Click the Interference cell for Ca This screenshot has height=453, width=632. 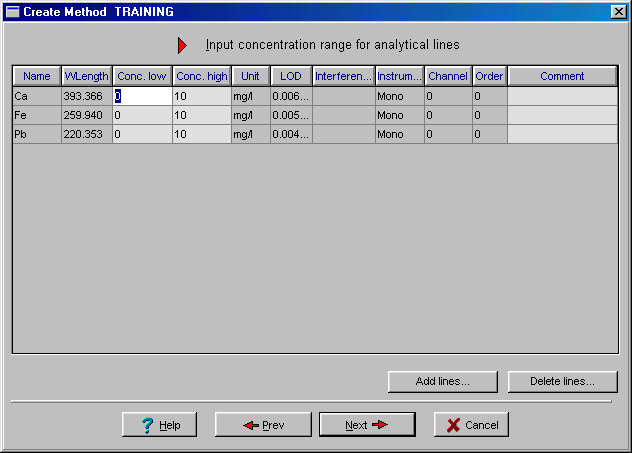pos(344,96)
